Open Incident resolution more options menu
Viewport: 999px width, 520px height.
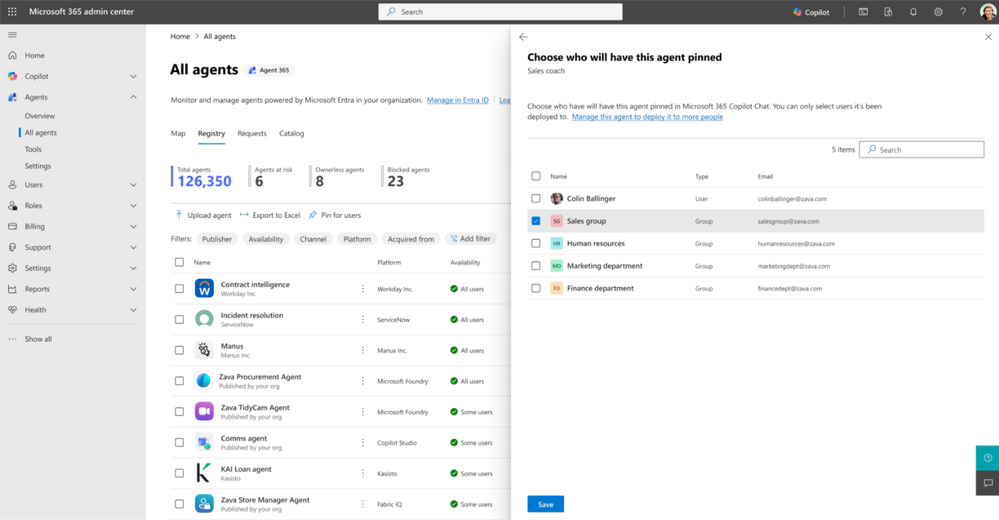pyautogui.click(x=363, y=319)
